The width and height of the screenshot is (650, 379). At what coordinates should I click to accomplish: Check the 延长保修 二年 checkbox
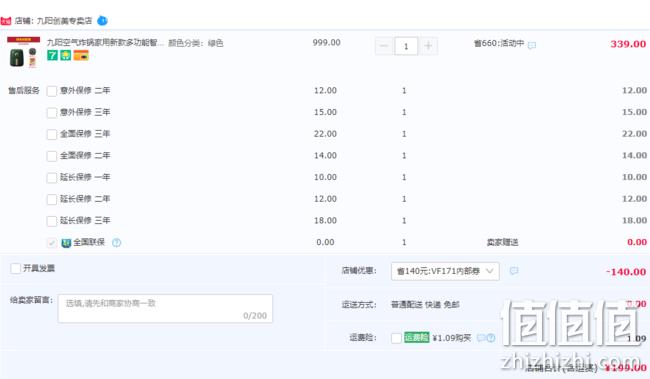click(x=52, y=199)
